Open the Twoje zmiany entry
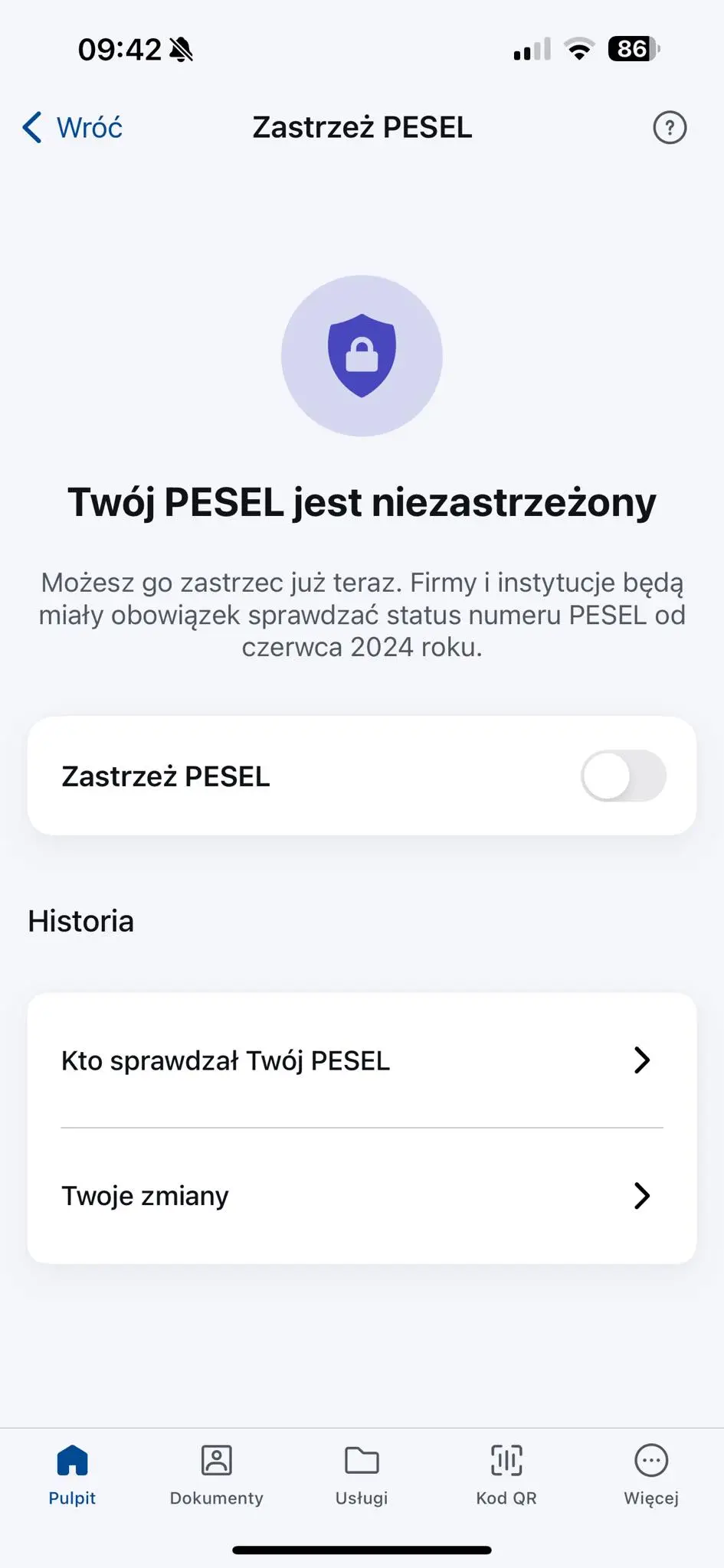The width and height of the screenshot is (724, 1568). (146, 1195)
